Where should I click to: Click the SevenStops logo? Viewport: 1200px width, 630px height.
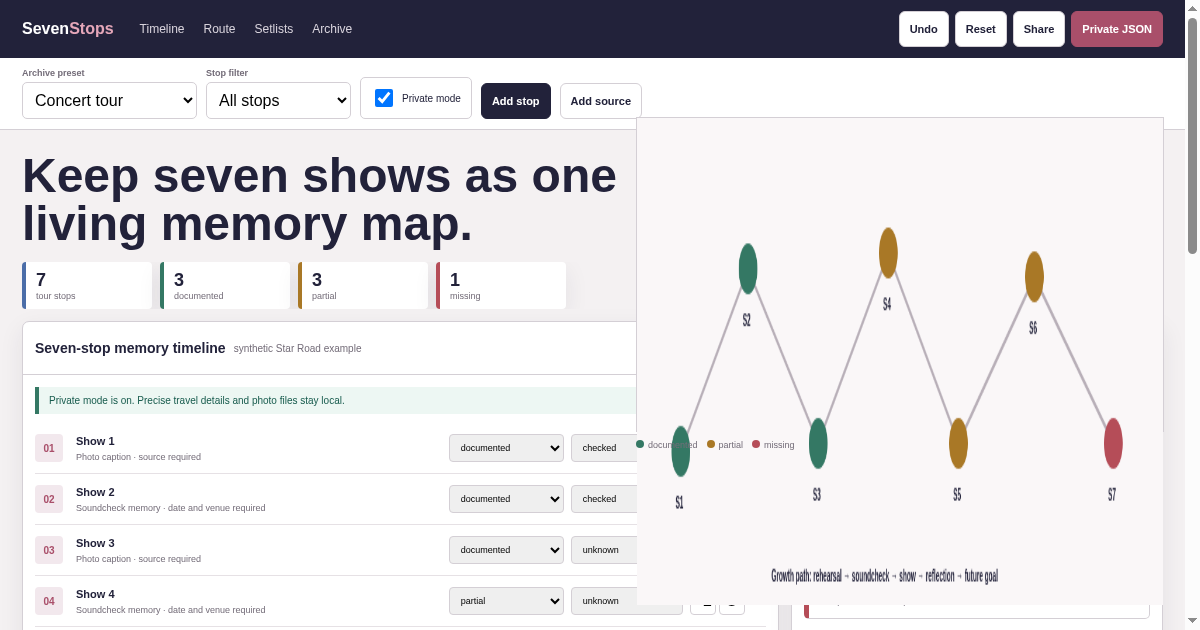[68, 29]
